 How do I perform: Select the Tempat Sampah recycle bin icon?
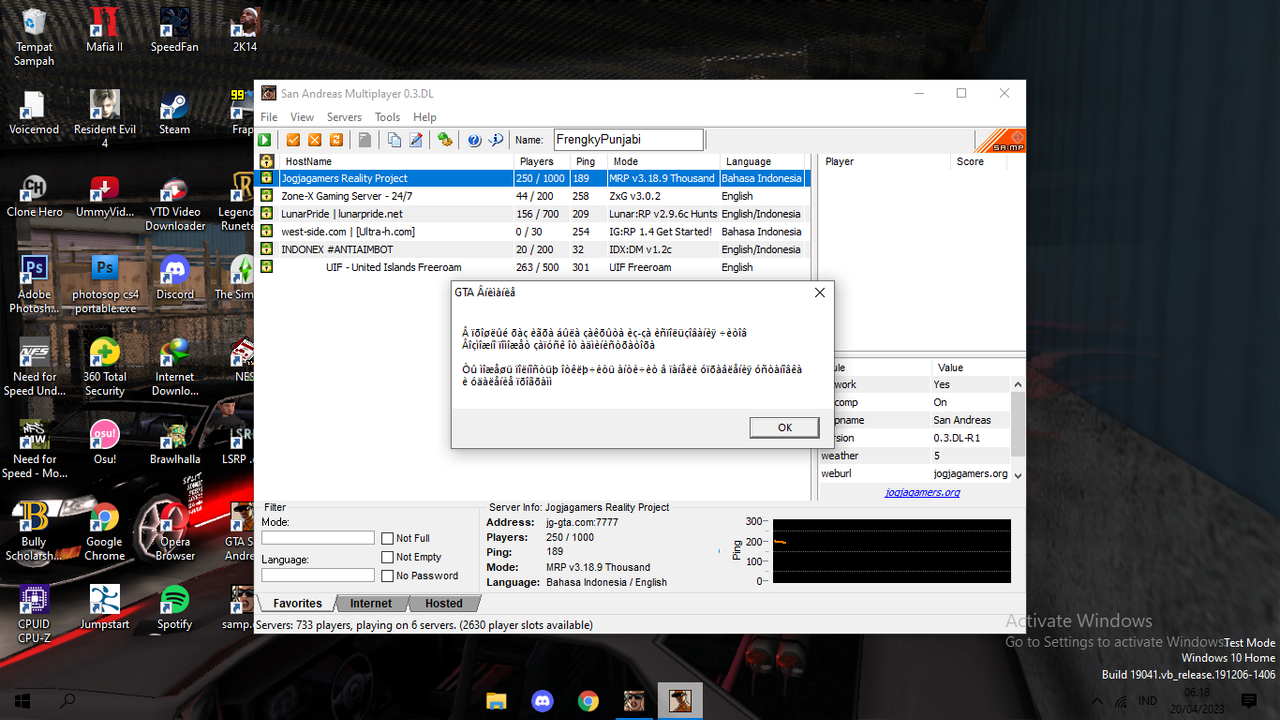[x=34, y=38]
